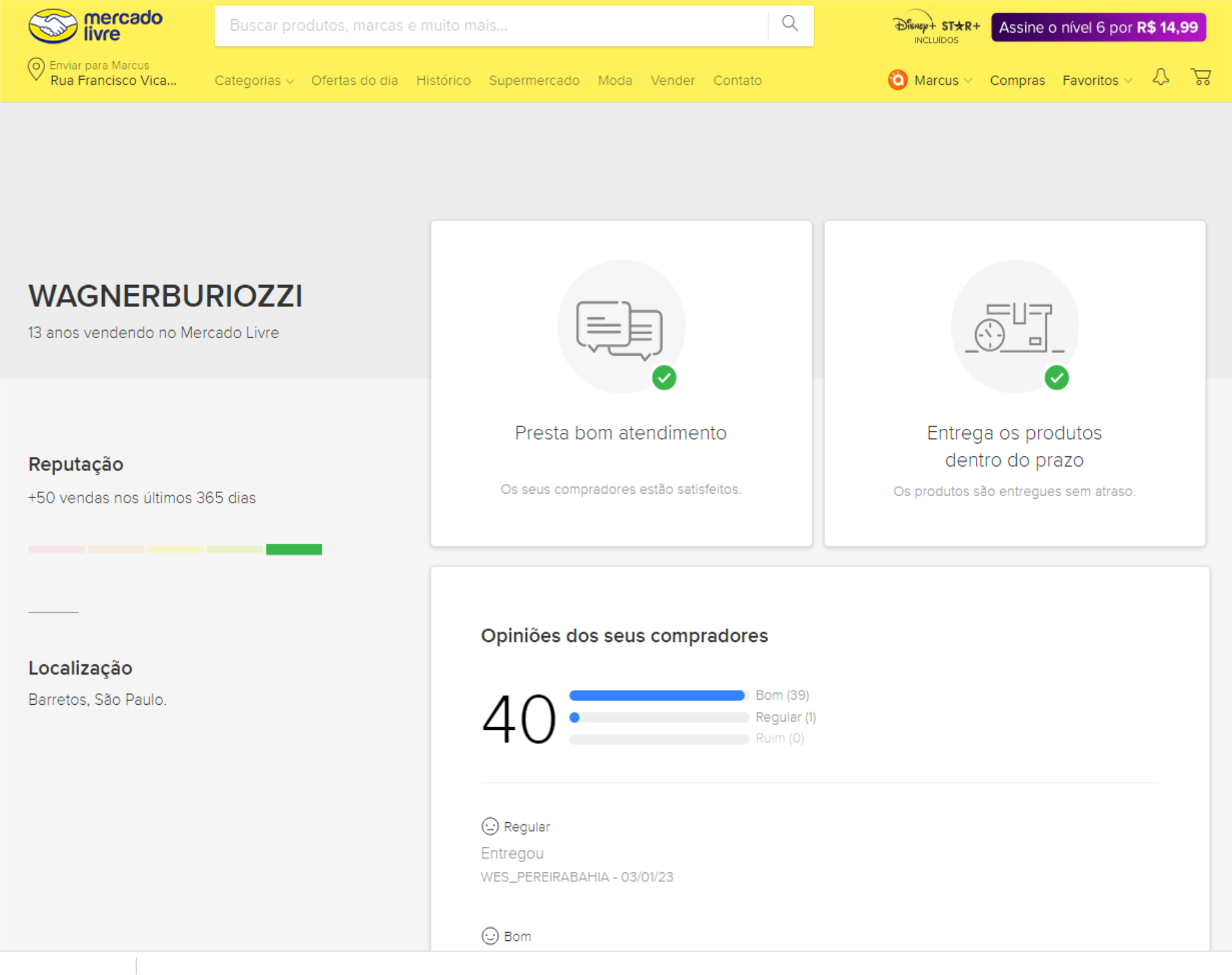This screenshot has height=975, width=1232.
Task: Expand the Categorias dropdown
Action: [254, 81]
